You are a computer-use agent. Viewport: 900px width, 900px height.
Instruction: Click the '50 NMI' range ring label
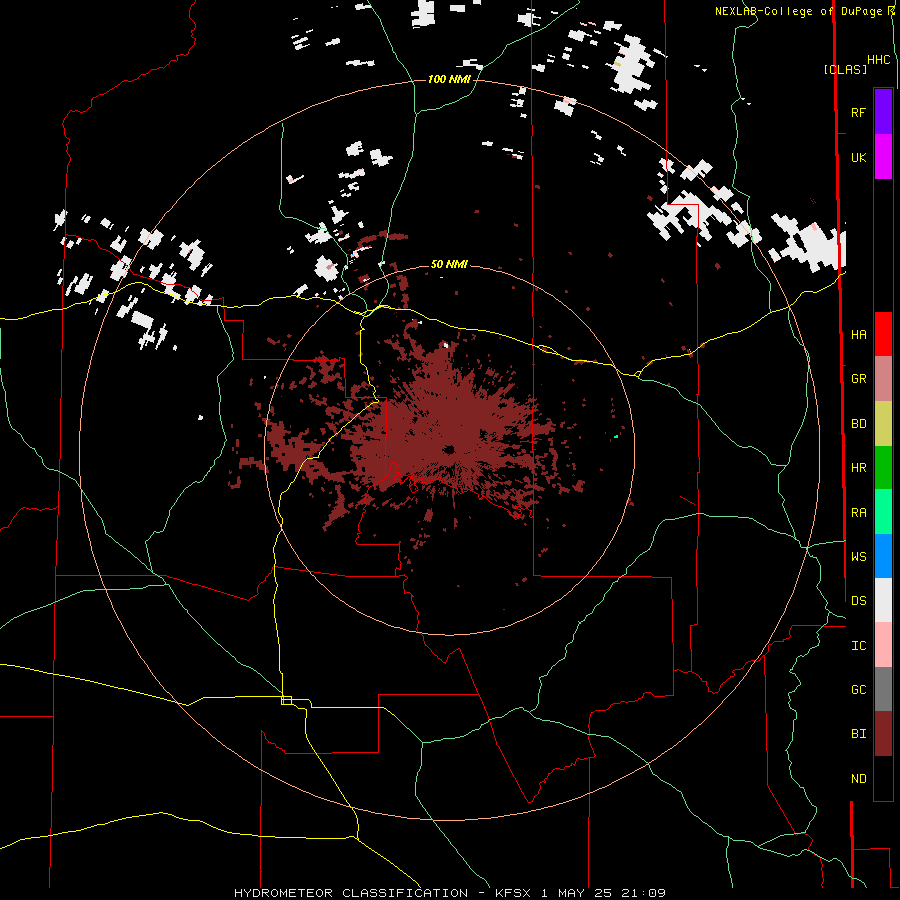[449, 264]
